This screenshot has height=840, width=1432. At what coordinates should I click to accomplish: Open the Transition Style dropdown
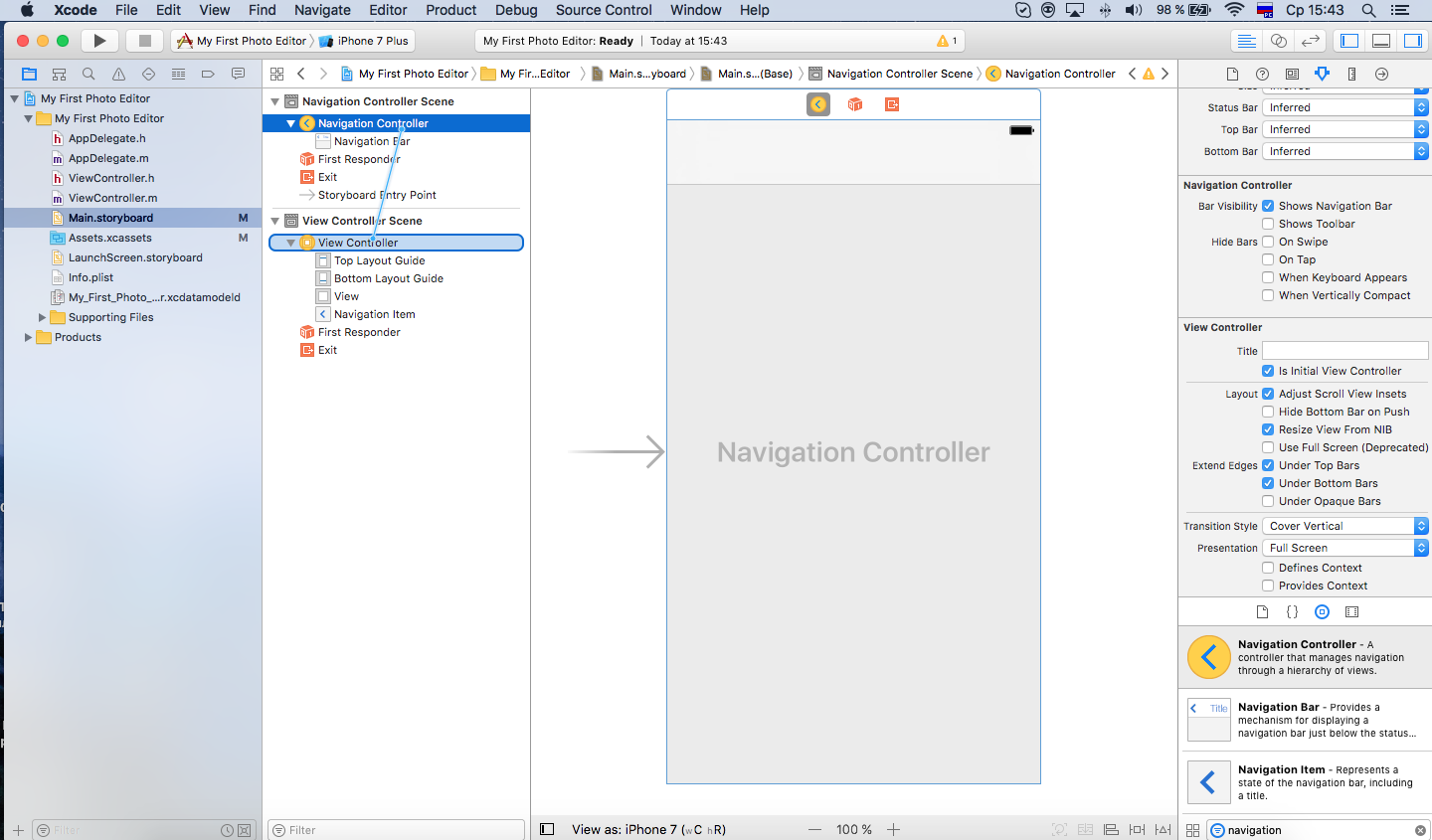[1345, 526]
